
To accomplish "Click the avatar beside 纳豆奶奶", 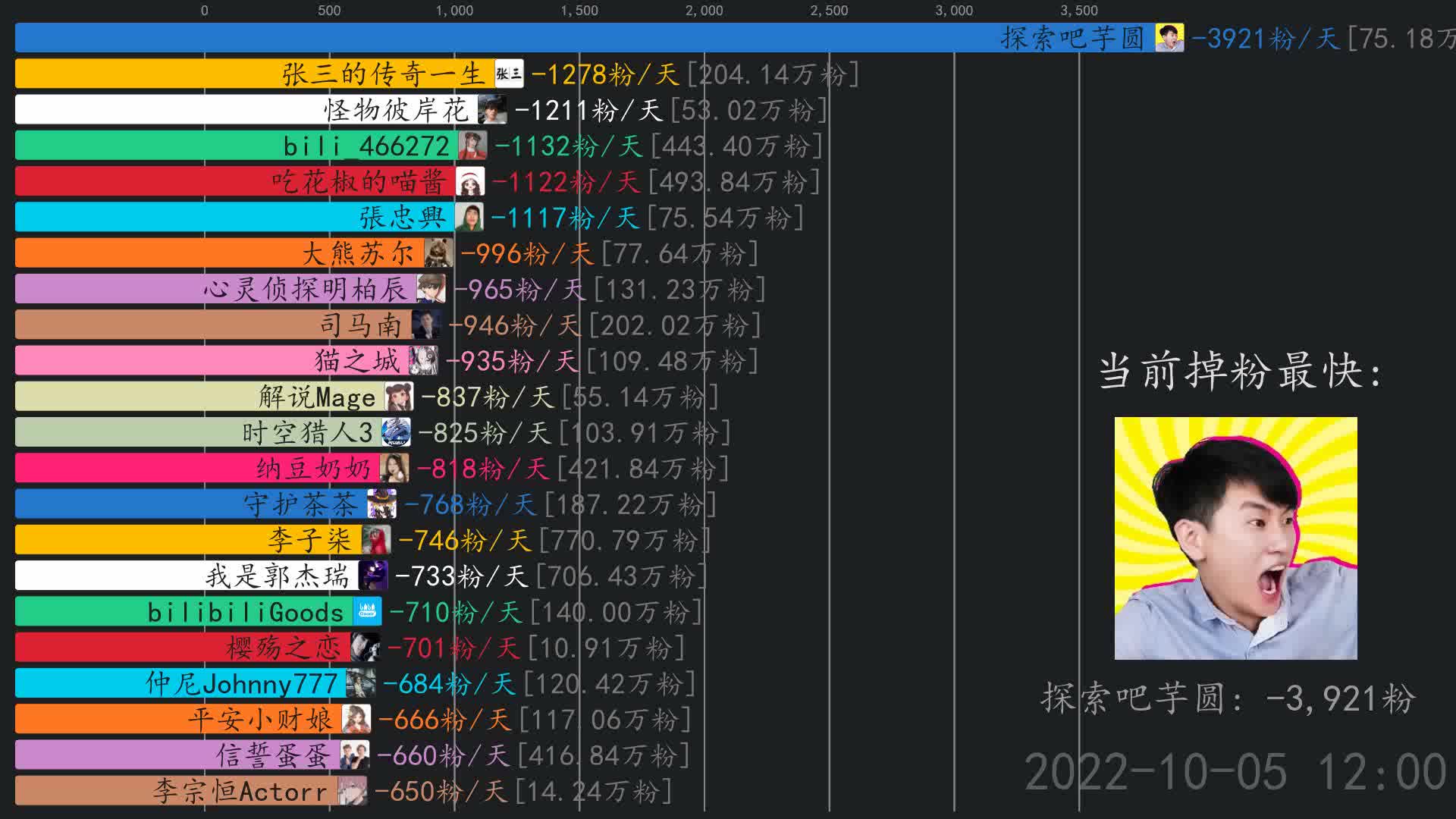I will (x=394, y=468).
